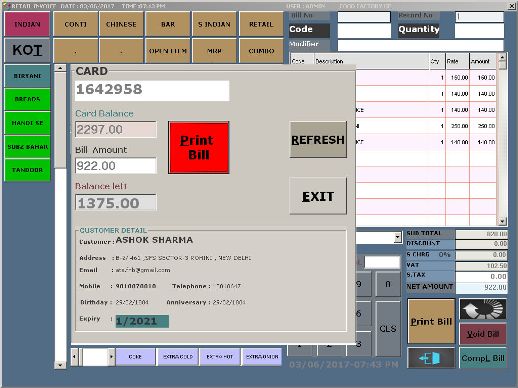This screenshot has width=518, height=388.
Task: Click the card number field showing 1642958
Action: point(152,90)
